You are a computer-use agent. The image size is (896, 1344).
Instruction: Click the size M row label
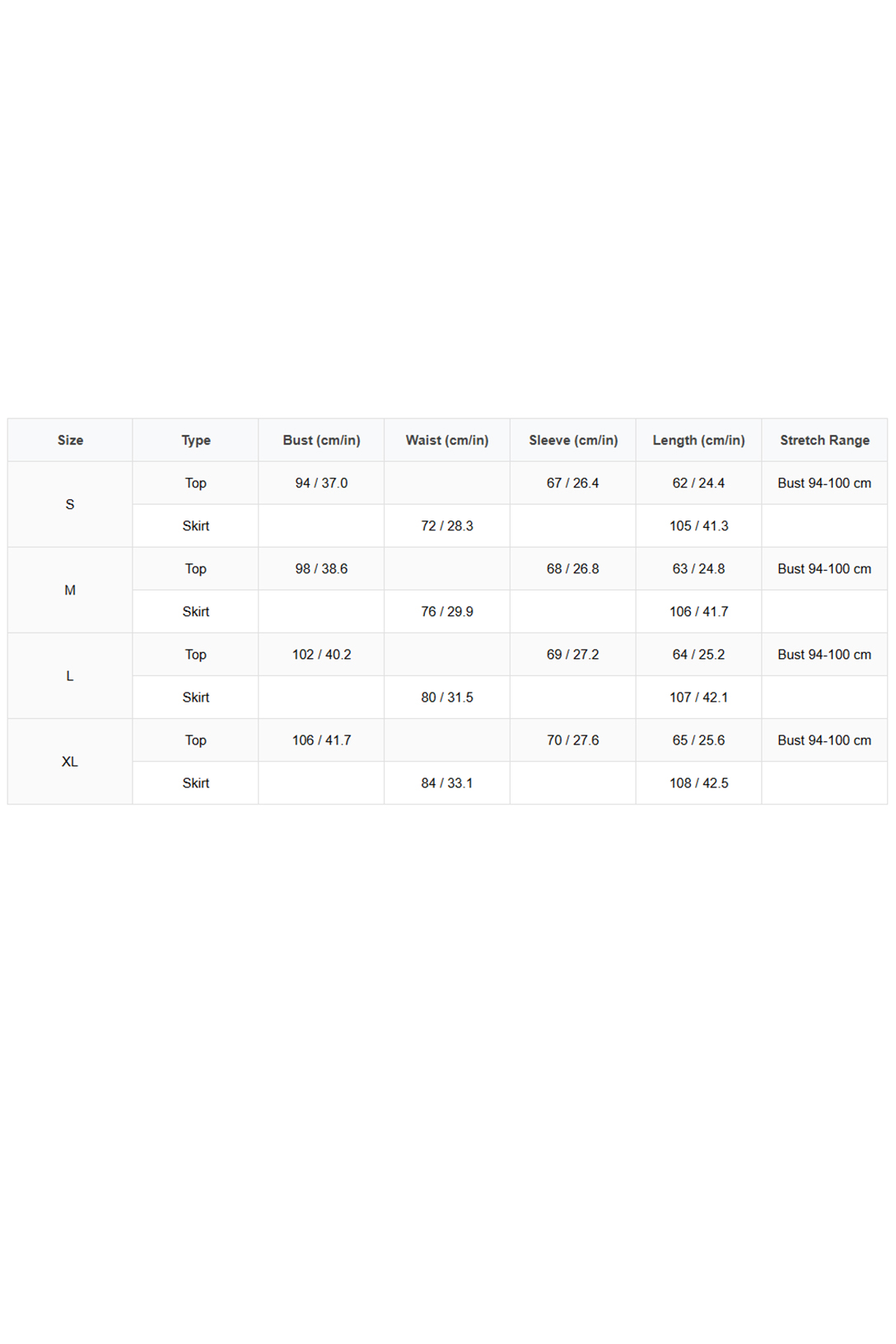(70, 590)
